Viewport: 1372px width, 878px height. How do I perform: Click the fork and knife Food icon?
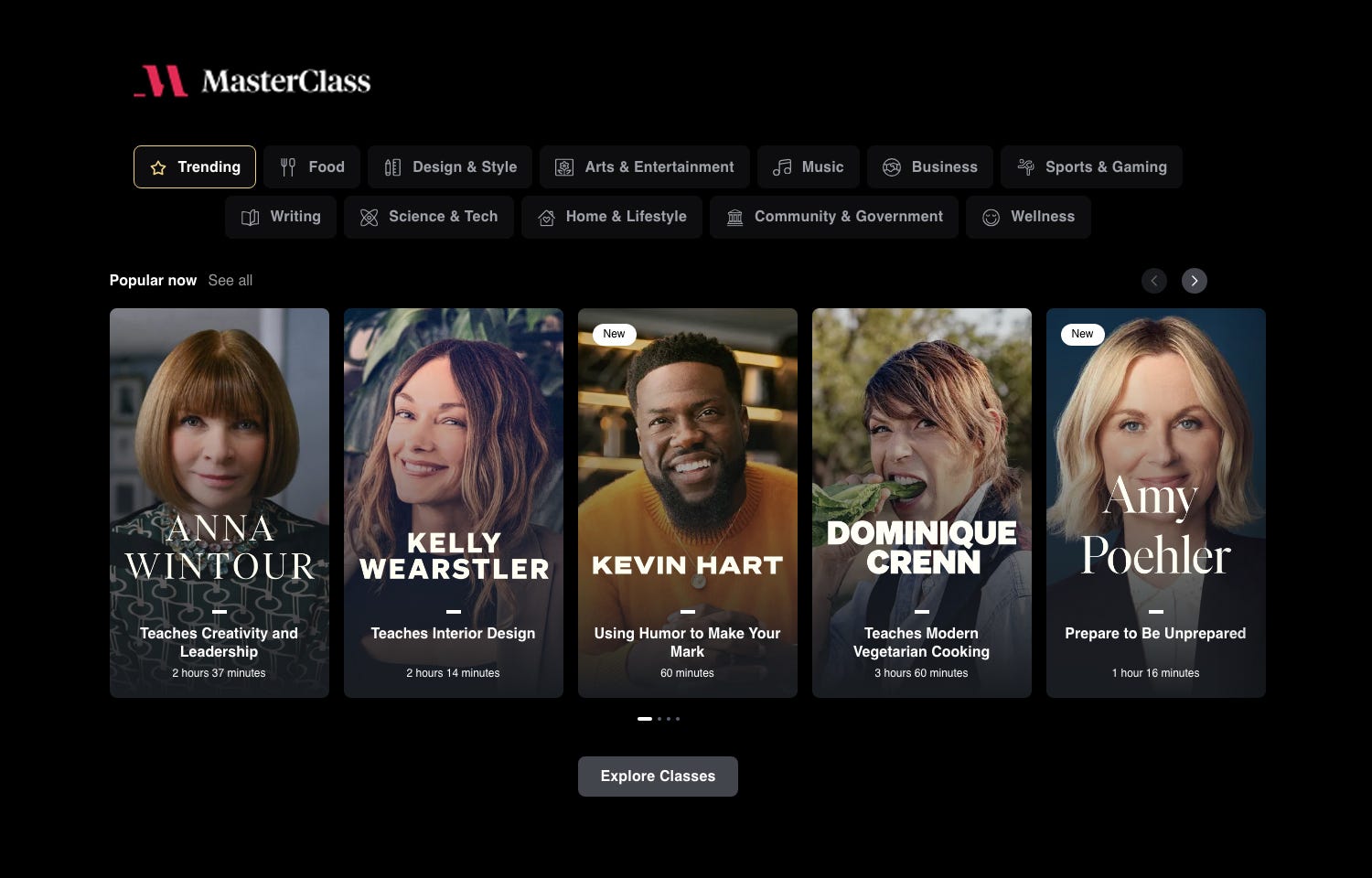[288, 167]
